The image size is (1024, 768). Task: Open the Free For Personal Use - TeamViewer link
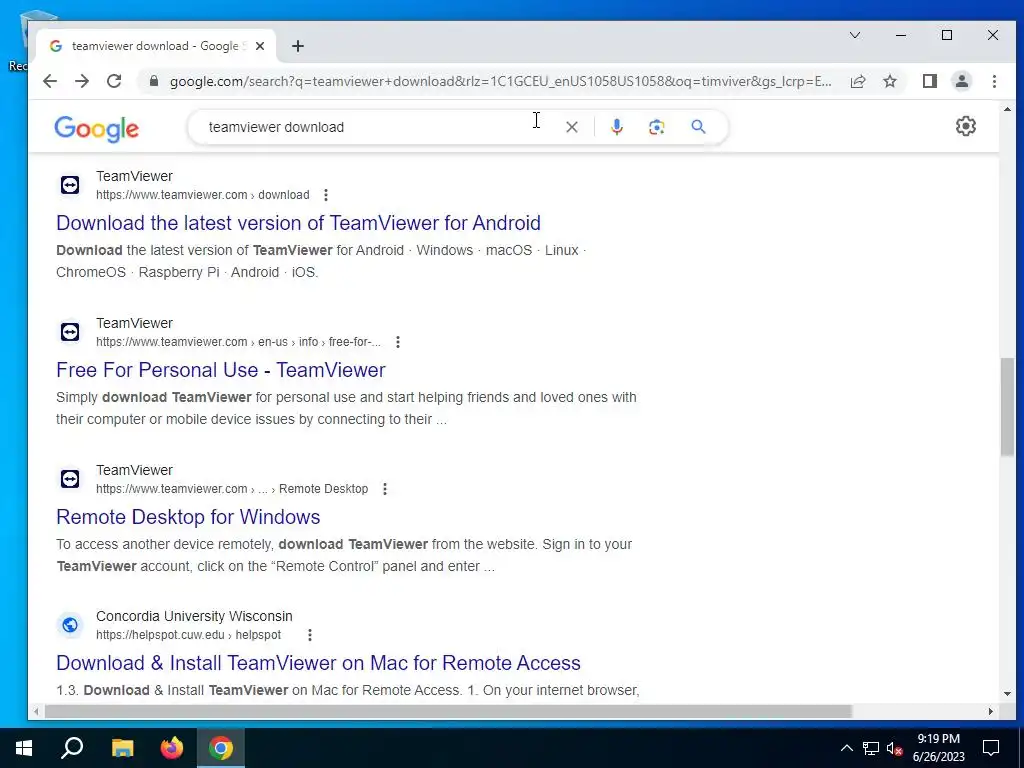point(221,370)
